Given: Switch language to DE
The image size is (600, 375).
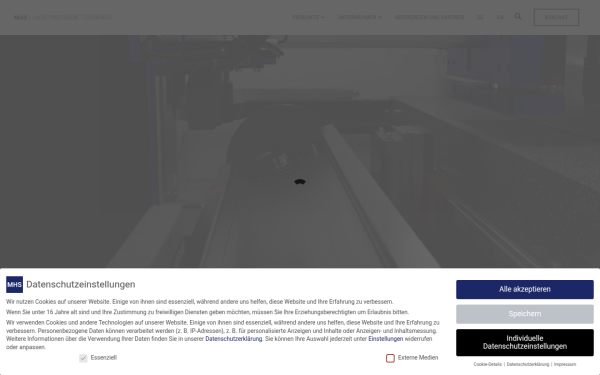Looking at the screenshot, I should (480, 17).
